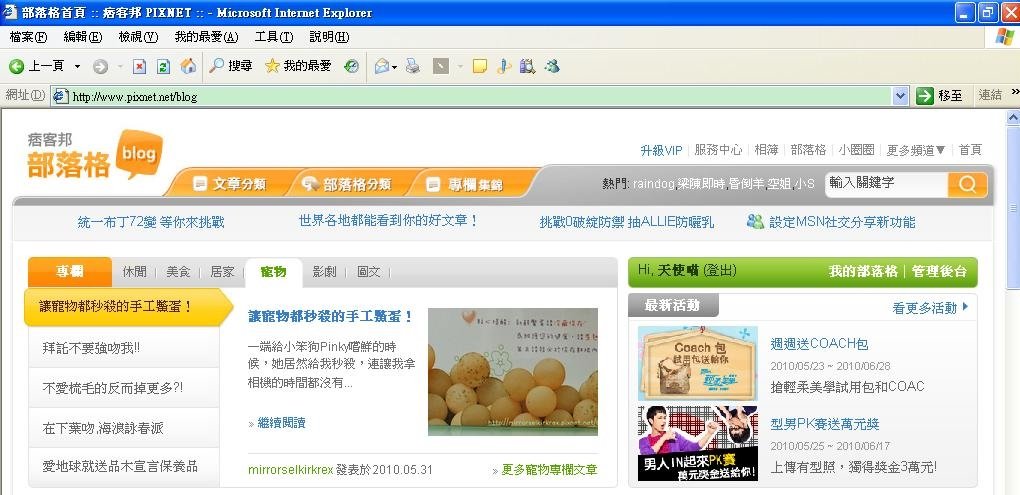Viewport: 1020px width, 495px height.
Task: Open the 部落格分類 tab
Action: click(347, 184)
